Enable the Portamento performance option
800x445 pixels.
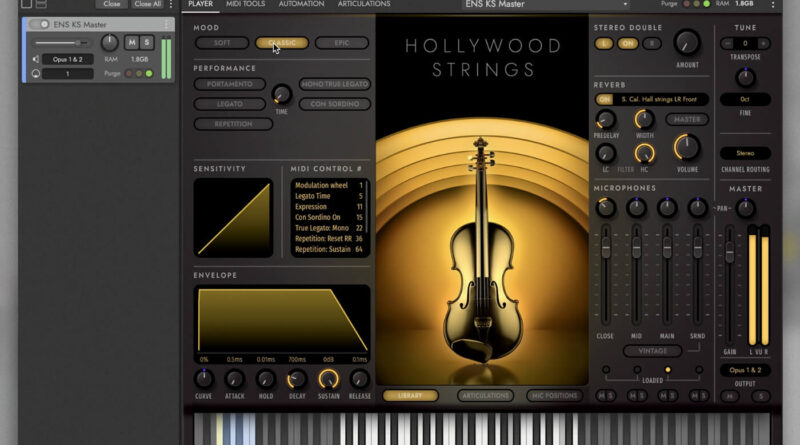(x=230, y=84)
